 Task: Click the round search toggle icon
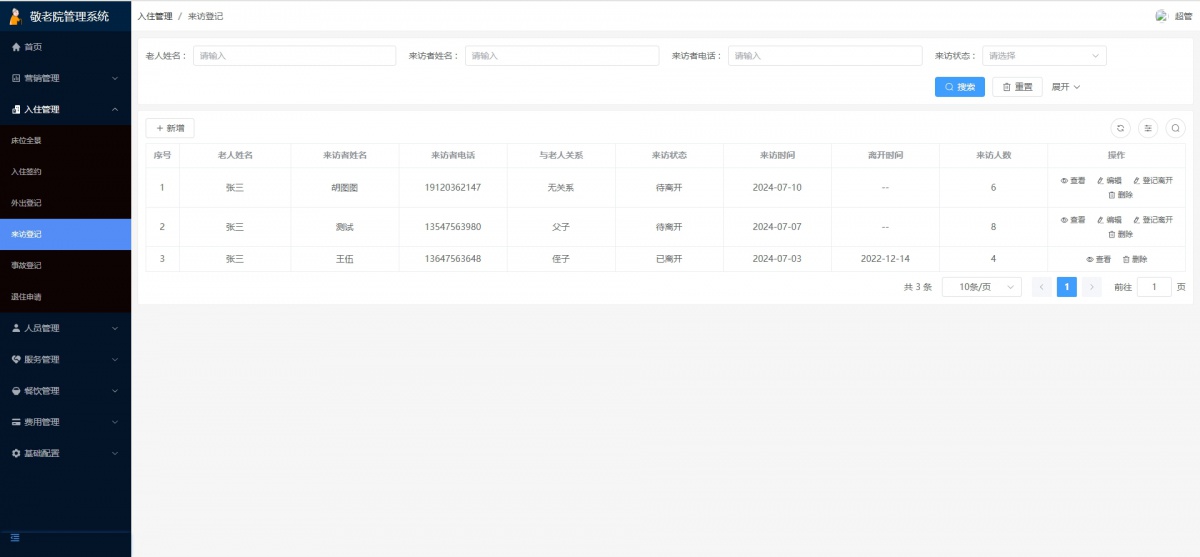coord(1175,128)
